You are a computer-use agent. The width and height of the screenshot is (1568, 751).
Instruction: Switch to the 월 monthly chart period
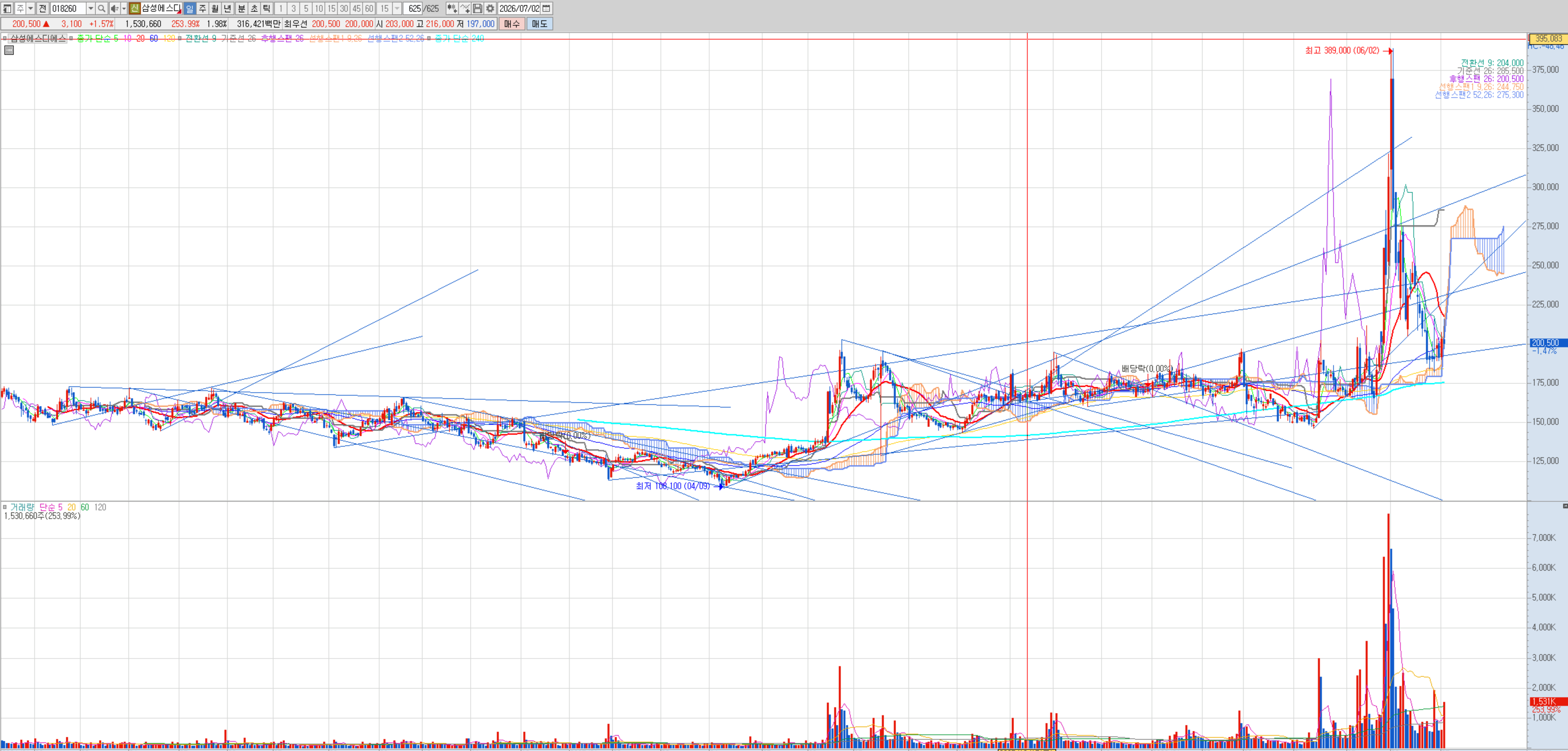click(x=215, y=8)
